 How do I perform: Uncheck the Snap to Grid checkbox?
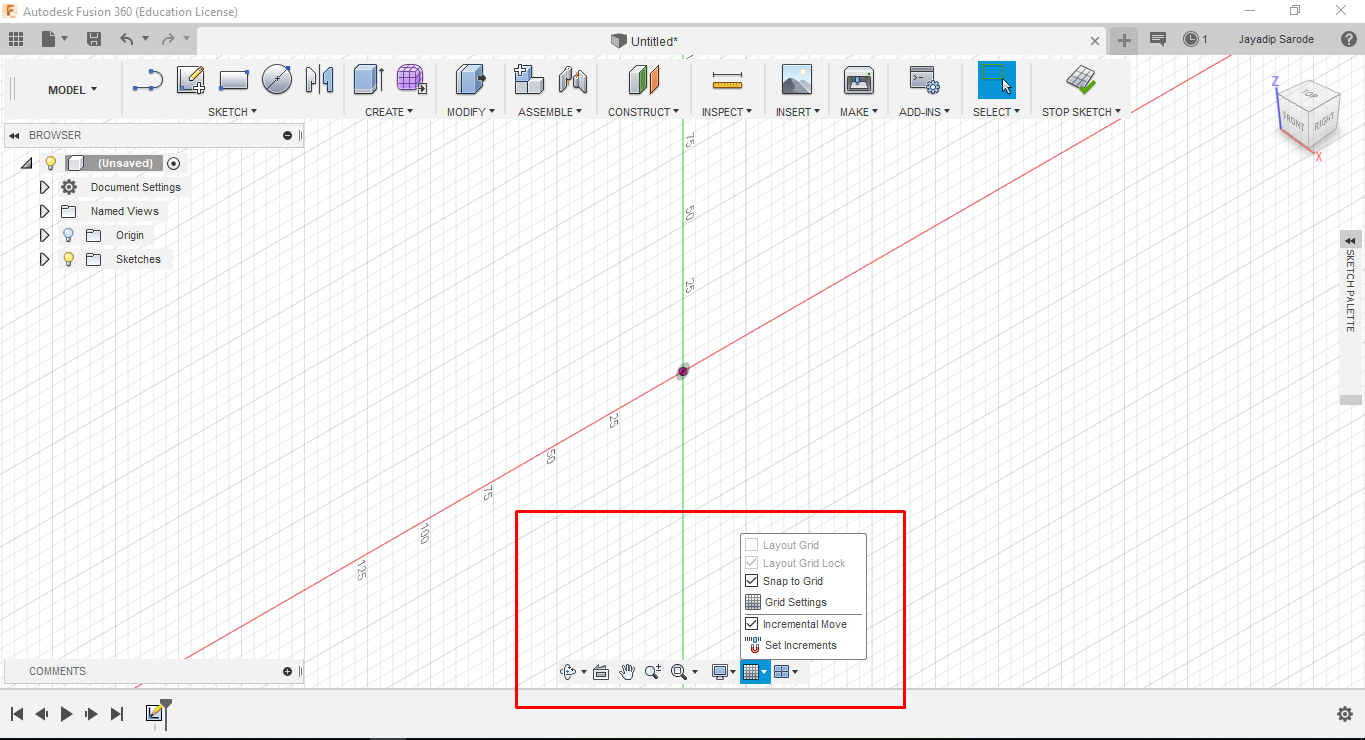coord(752,581)
